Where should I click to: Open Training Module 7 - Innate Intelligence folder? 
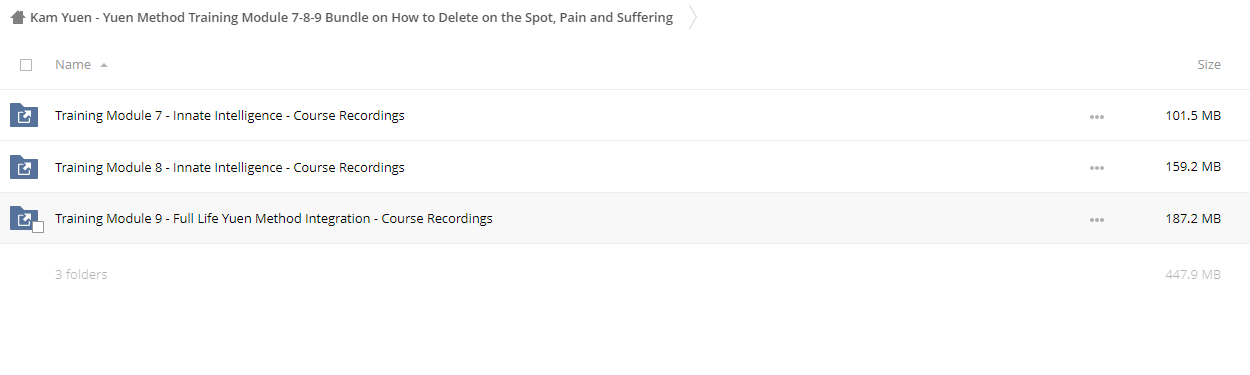230,116
